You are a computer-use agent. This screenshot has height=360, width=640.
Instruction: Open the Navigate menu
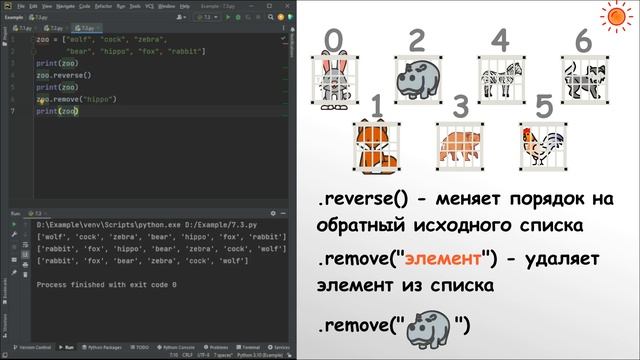[65, 6]
